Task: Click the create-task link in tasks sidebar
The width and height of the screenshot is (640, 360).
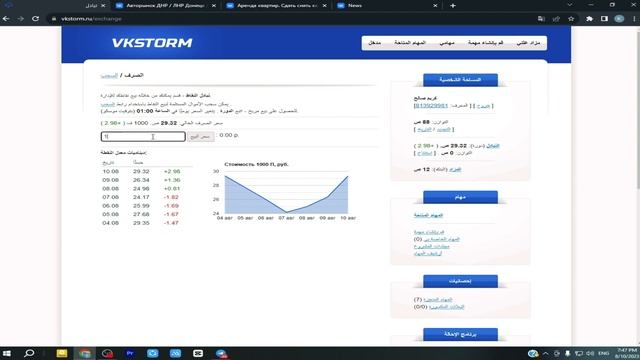Action: (x=429, y=232)
